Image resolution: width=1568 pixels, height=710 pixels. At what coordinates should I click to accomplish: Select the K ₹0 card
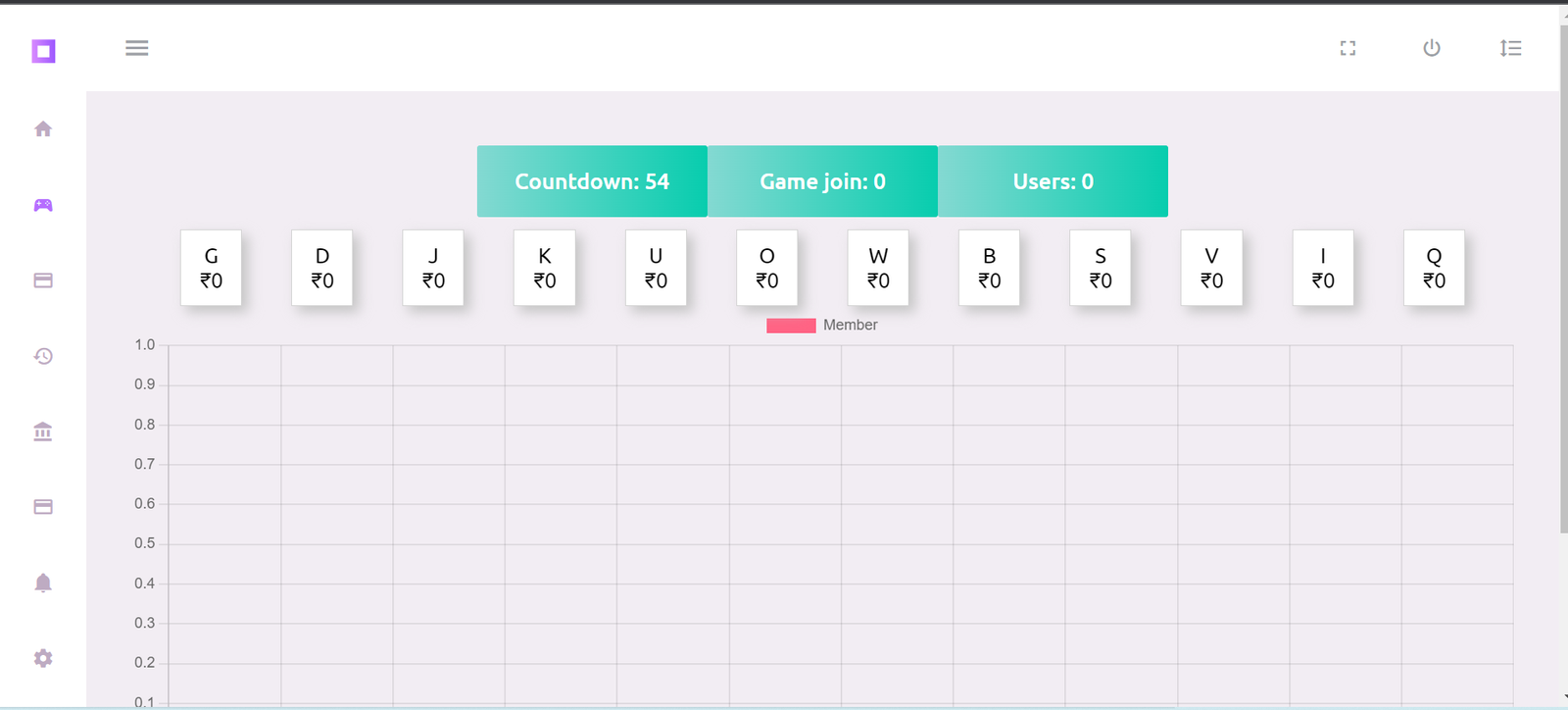[x=544, y=268]
